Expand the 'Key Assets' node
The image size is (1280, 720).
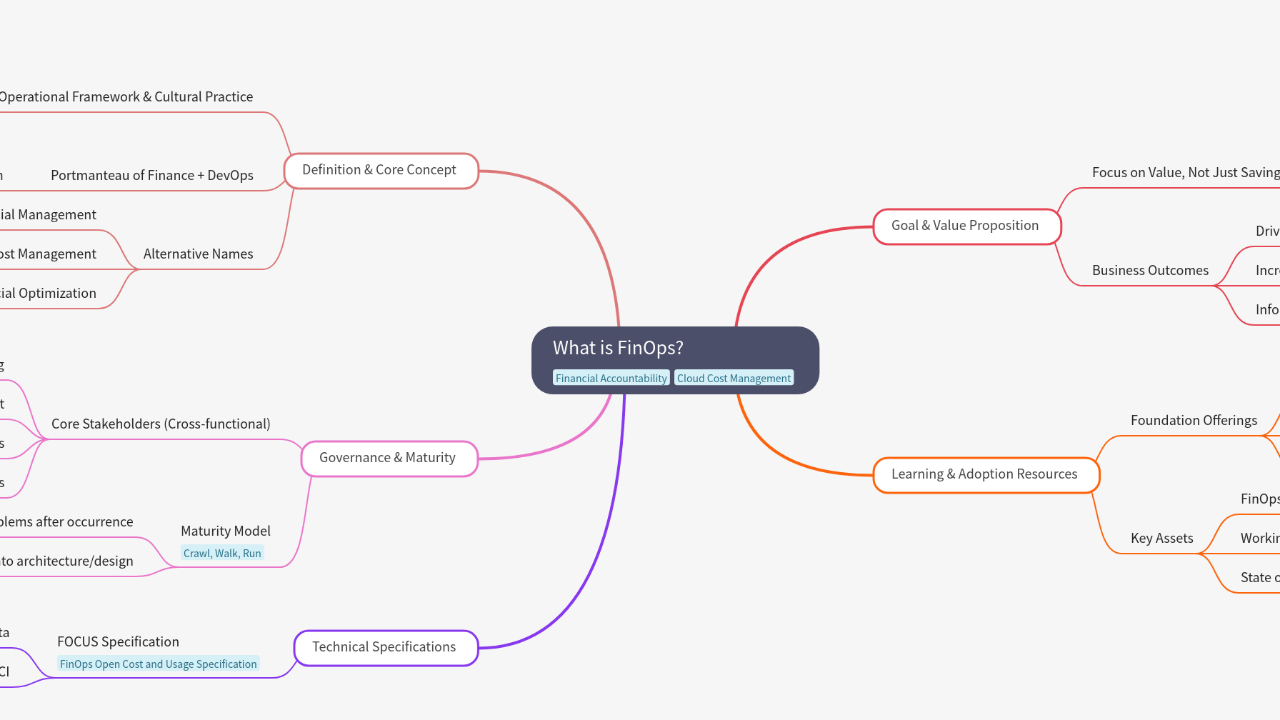click(x=1161, y=537)
